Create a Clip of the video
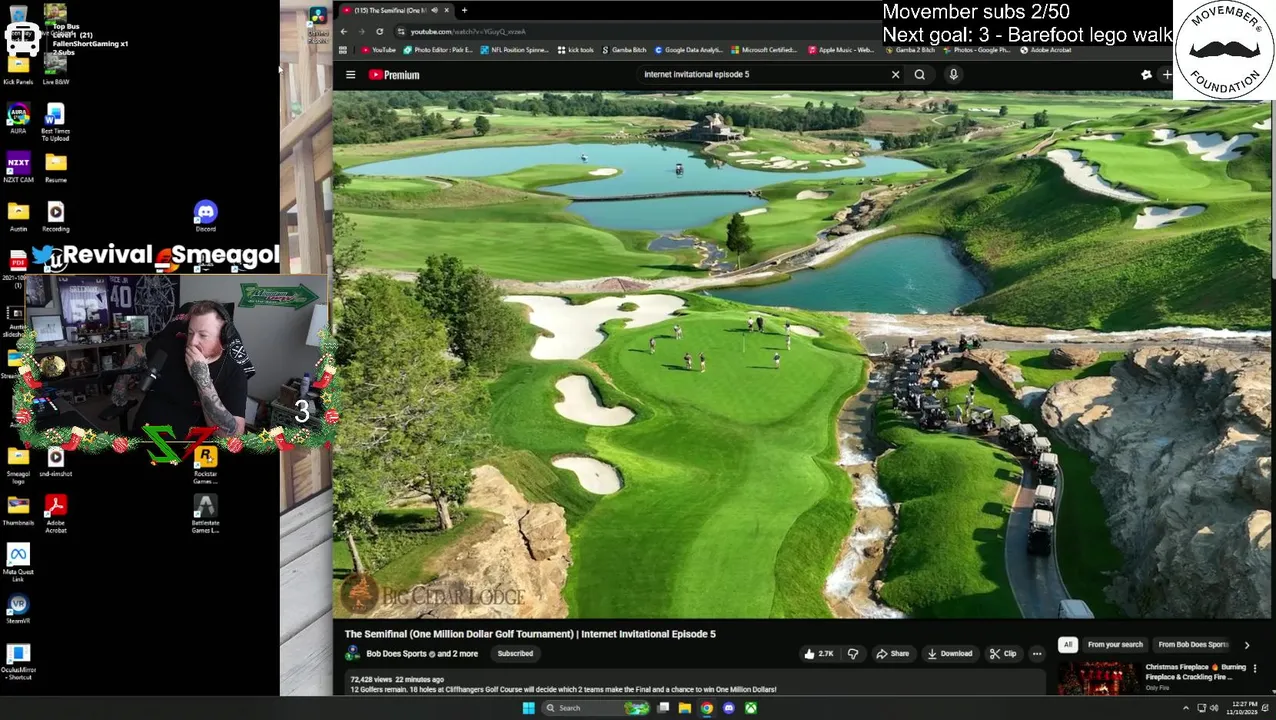Screen dimensions: 1276x720 point(1002,654)
